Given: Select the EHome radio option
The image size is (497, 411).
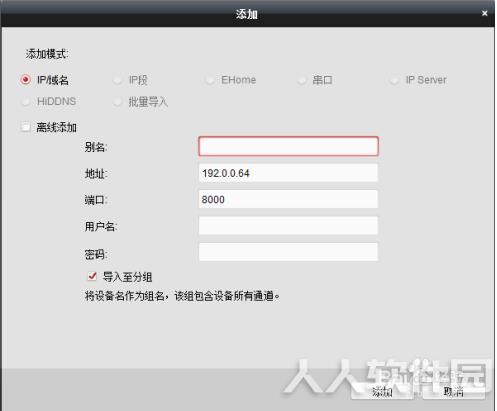Looking at the screenshot, I should pyautogui.click(x=210, y=80).
